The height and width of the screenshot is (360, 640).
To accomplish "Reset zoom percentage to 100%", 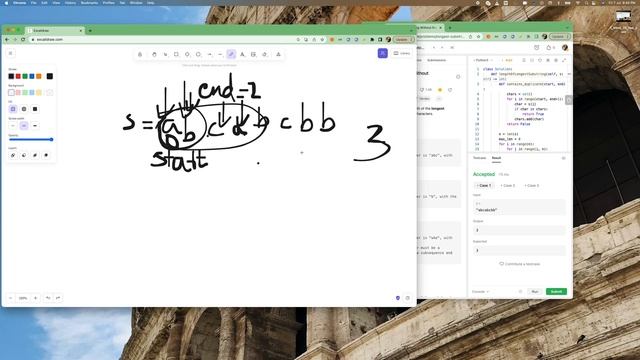I will click(23, 298).
